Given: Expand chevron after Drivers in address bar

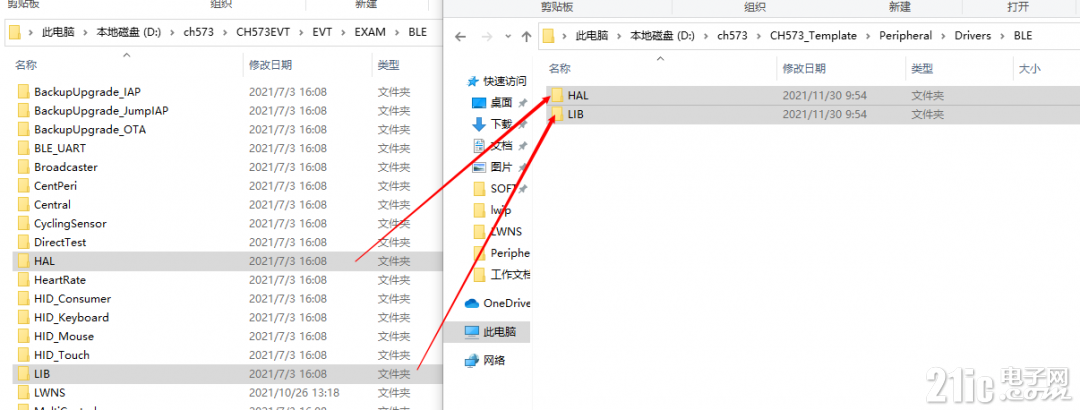Looking at the screenshot, I should (x=1003, y=35).
